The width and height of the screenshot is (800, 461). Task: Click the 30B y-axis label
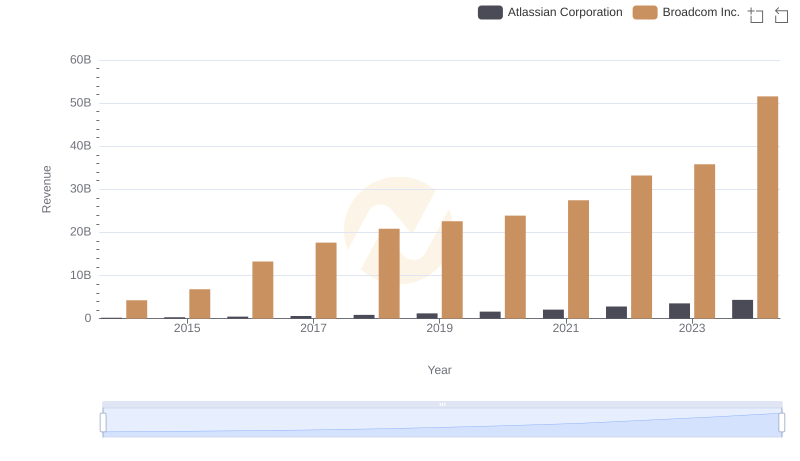pyautogui.click(x=81, y=189)
